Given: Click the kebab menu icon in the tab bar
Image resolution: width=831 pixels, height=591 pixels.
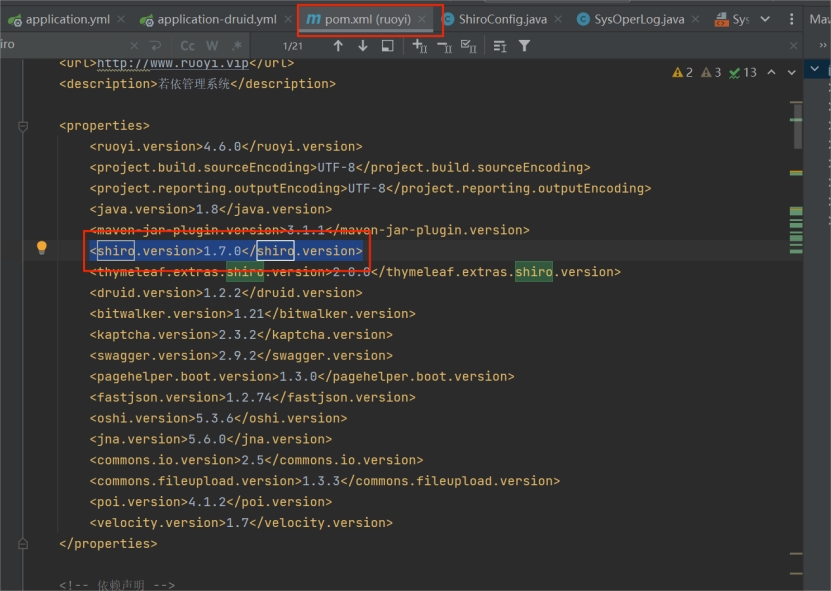Looking at the screenshot, I should (792, 18).
